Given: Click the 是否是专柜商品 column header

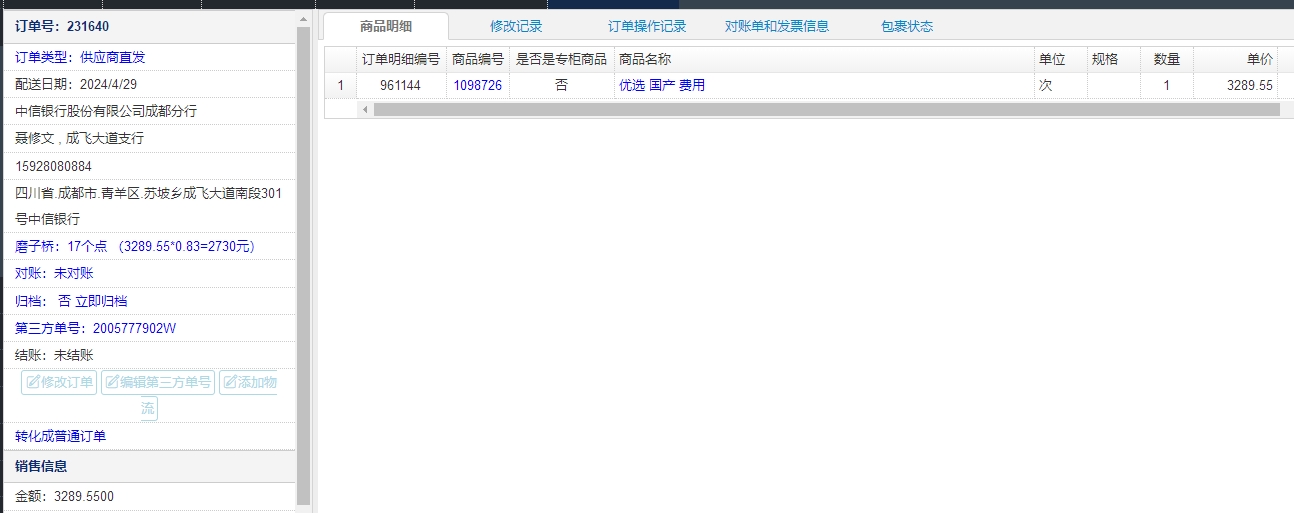Looking at the screenshot, I should pos(561,59).
